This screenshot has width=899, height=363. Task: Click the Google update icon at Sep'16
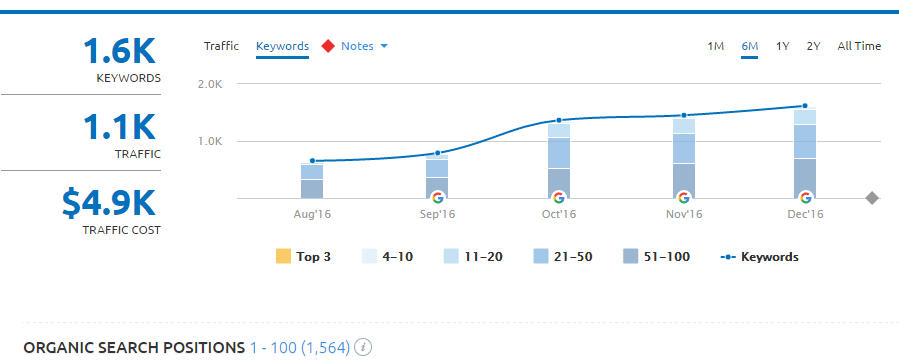(437, 198)
